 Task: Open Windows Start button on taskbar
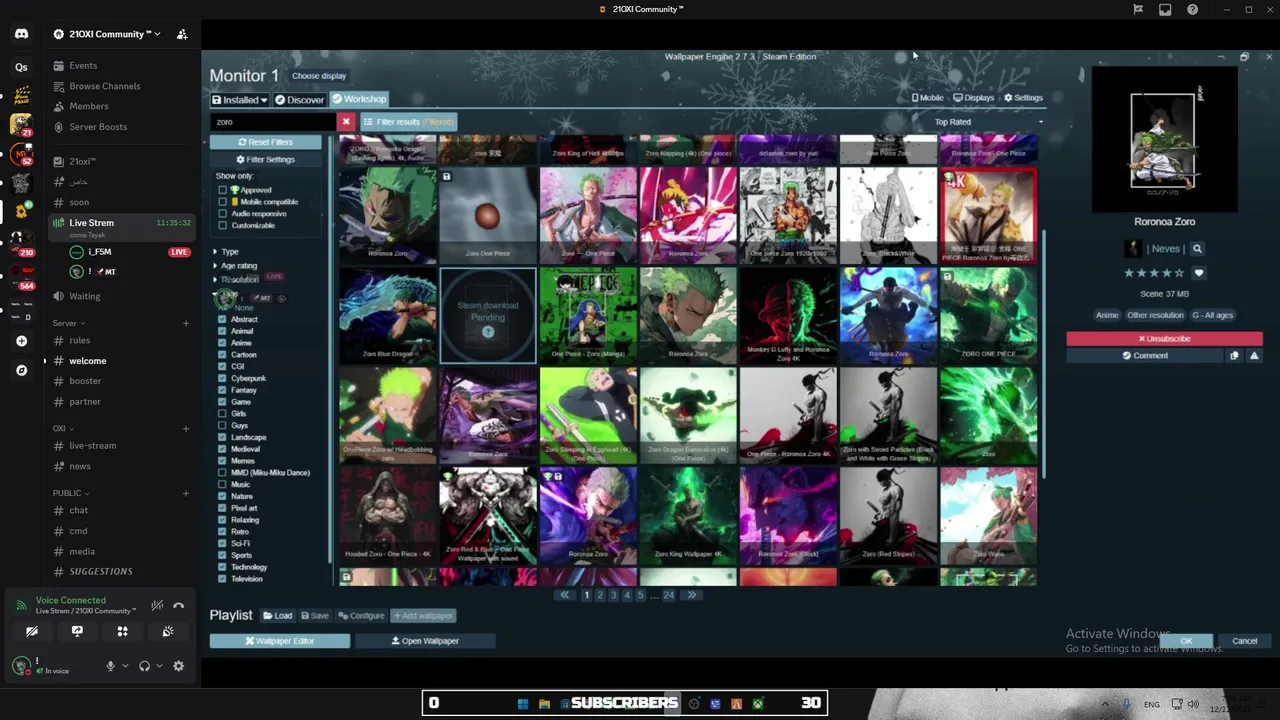coord(522,704)
